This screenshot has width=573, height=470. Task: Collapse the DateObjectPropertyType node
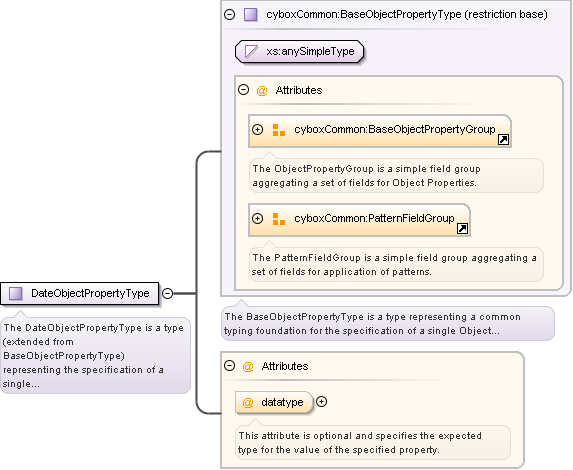[x=167, y=293]
